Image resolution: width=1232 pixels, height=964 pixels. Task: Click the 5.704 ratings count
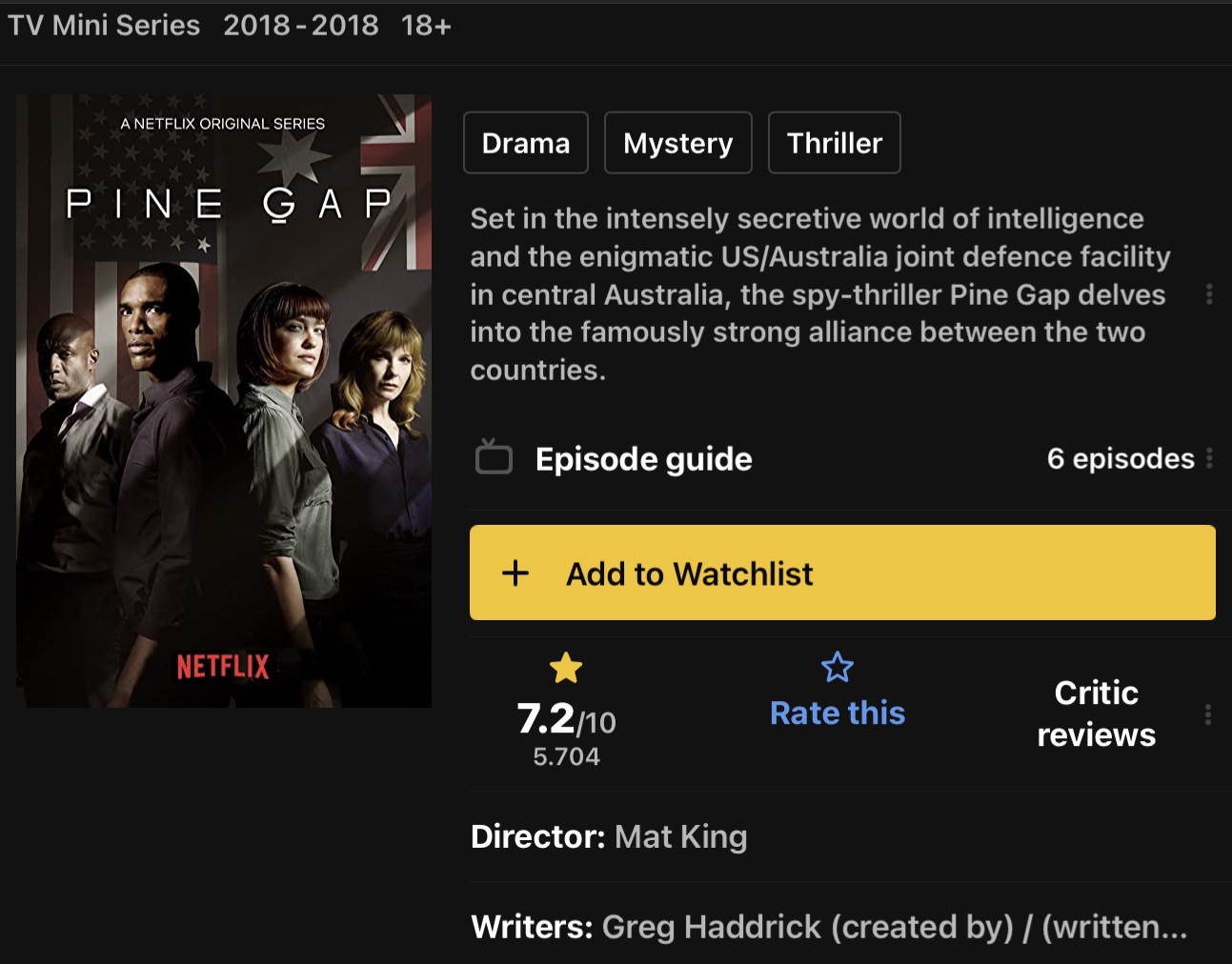coord(566,756)
